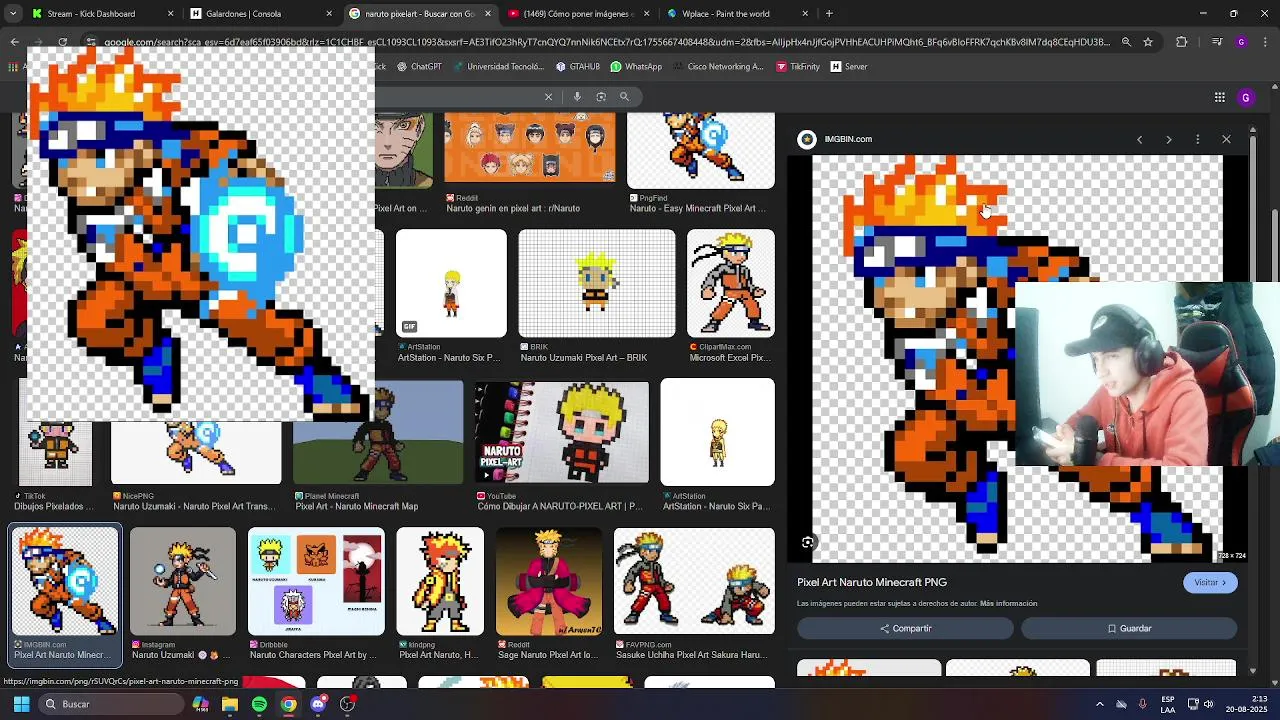
Task: Open the ChatGPT bookmark
Action: tap(418, 67)
